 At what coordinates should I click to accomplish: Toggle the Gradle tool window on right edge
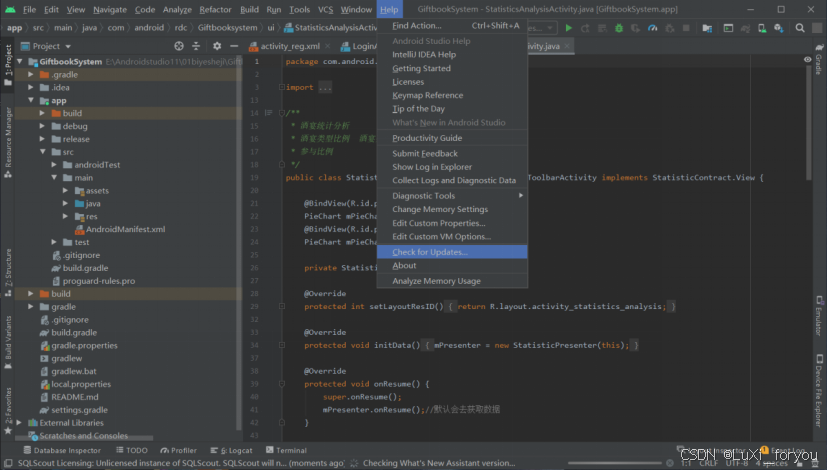pyautogui.click(x=819, y=59)
